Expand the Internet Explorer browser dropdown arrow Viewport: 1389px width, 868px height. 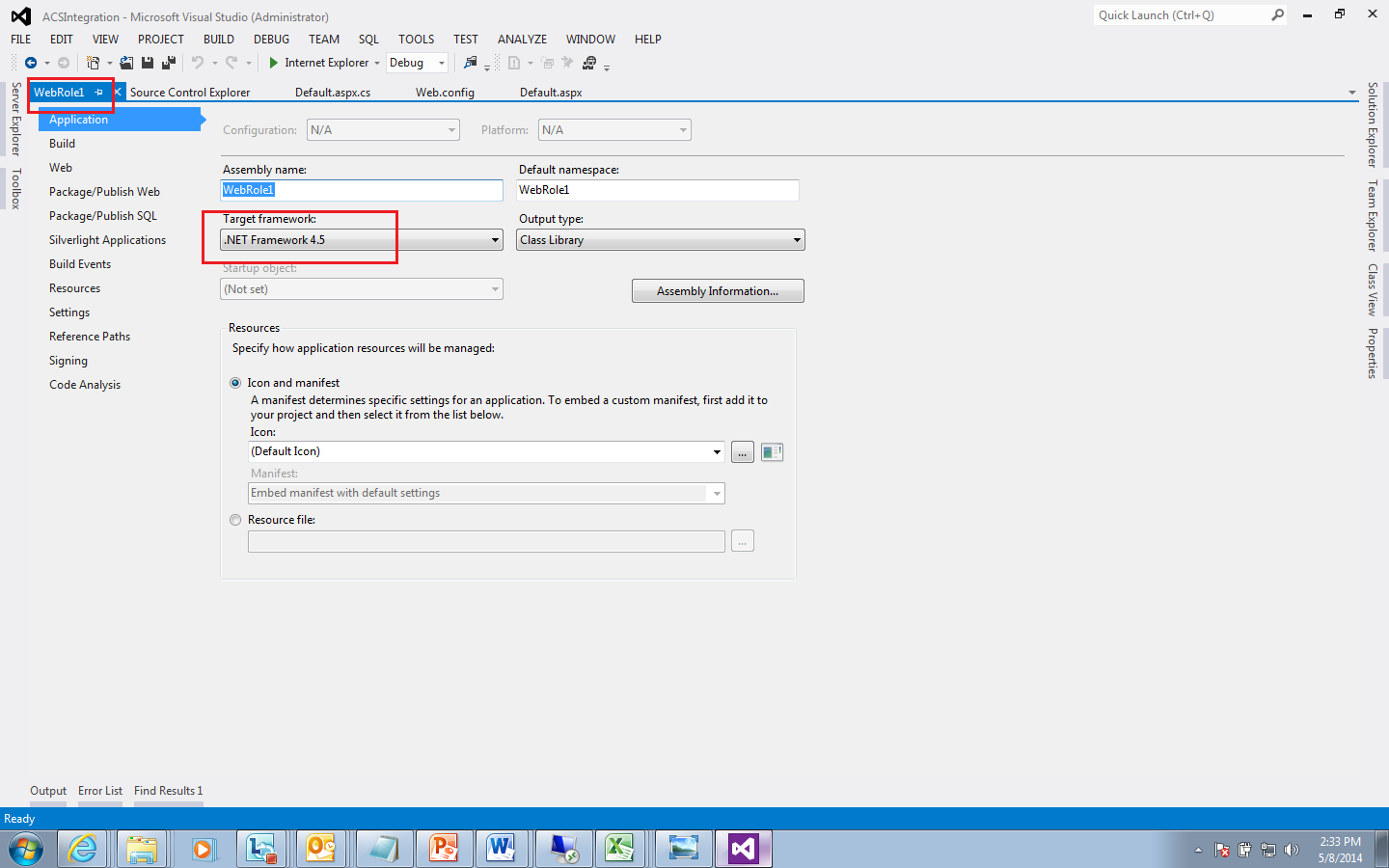pyautogui.click(x=377, y=63)
